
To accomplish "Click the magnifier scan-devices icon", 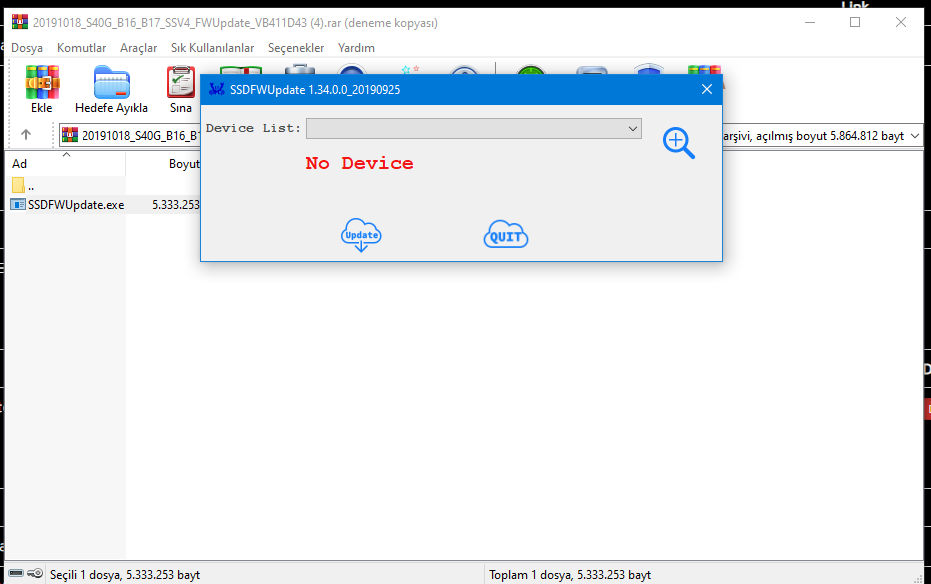I will point(679,143).
